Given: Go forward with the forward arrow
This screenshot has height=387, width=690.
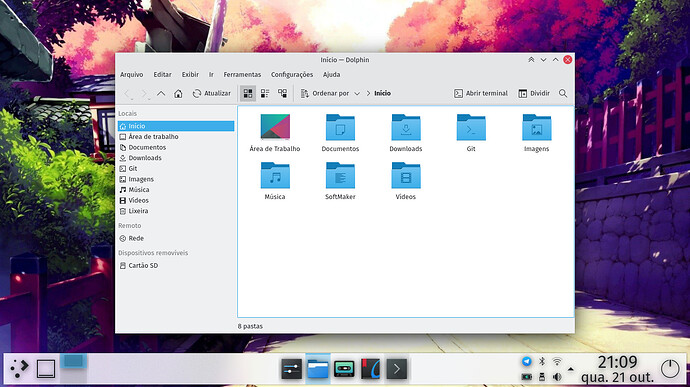Looking at the screenshot, I should click(x=144, y=93).
